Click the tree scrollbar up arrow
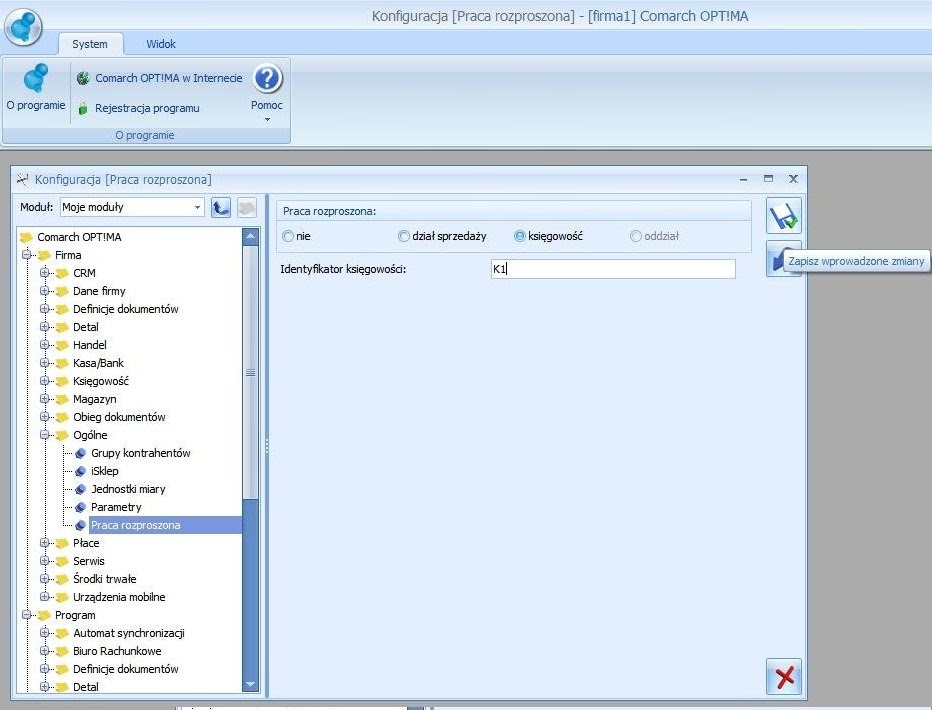This screenshot has height=710, width=932. click(250, 236)
